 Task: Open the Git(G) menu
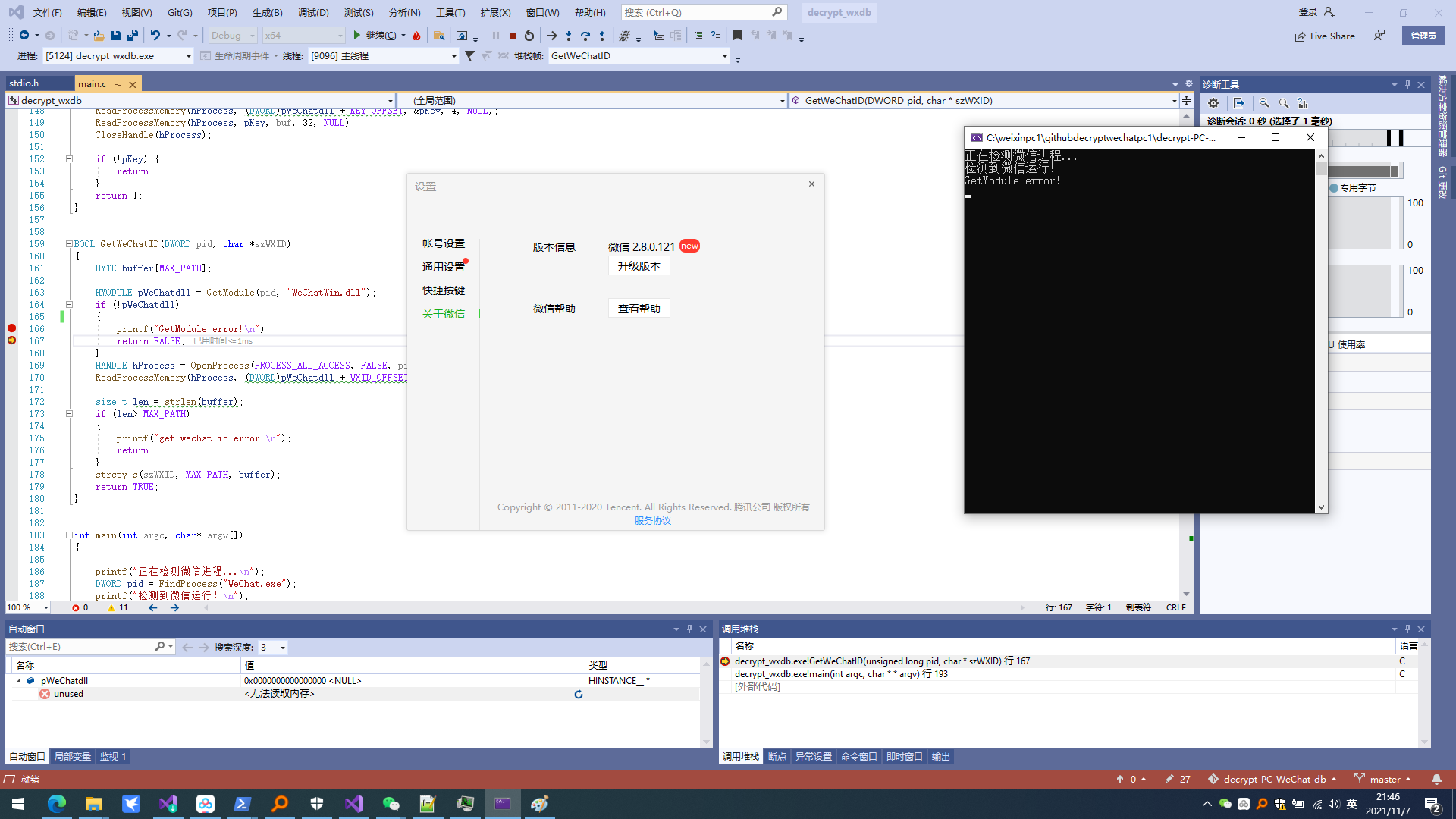pyautogui.click(x=180, y=12)
